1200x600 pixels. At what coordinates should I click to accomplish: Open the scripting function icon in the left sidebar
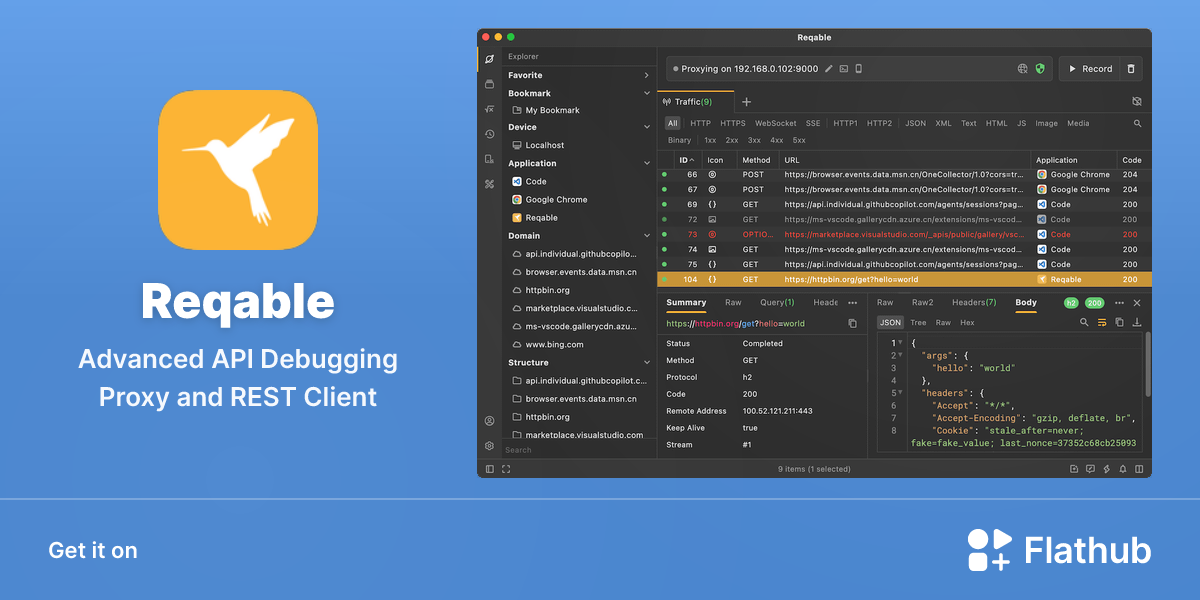point(489,109)
